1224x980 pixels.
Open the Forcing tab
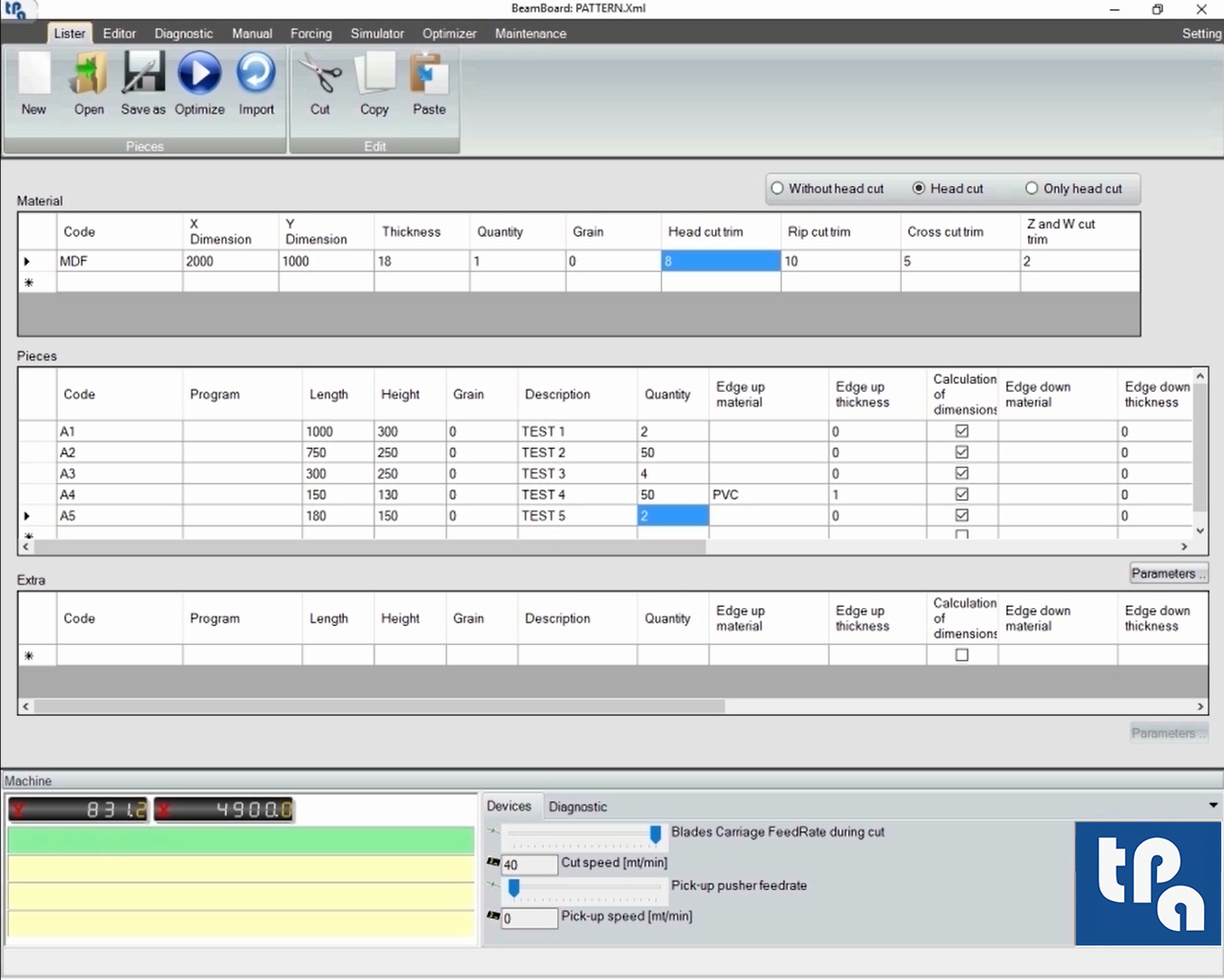[311, 34]
